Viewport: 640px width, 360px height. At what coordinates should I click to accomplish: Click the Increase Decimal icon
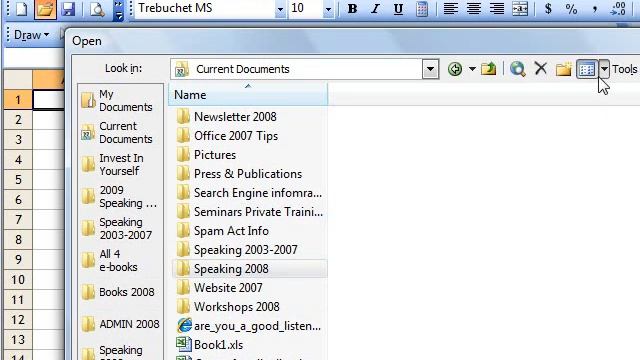[618, 9]
